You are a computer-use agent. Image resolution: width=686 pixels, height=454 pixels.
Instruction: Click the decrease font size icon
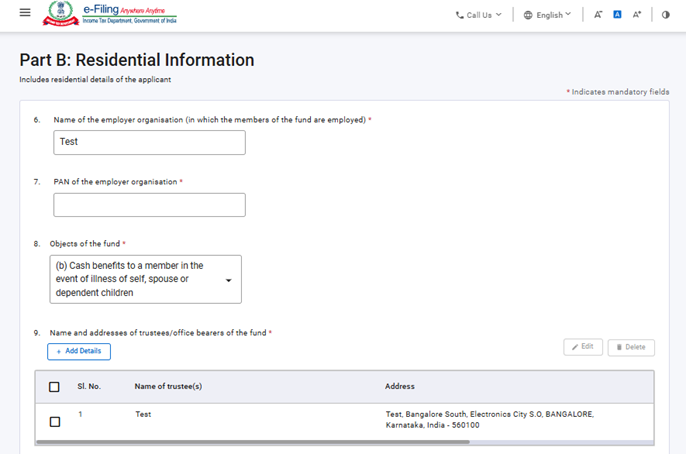(x=598, y=15)
